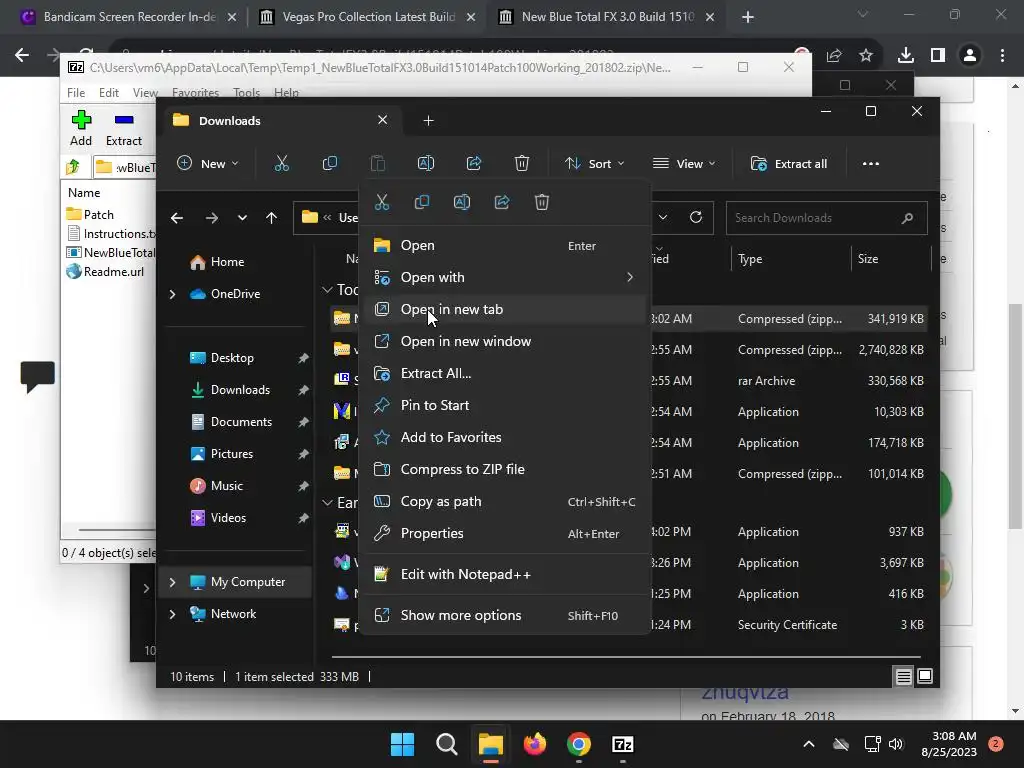Image resolution: width=1024 pixels, height=768 pixels.
Task: Expand the Network tree node
Action: (x=172, y=614)
